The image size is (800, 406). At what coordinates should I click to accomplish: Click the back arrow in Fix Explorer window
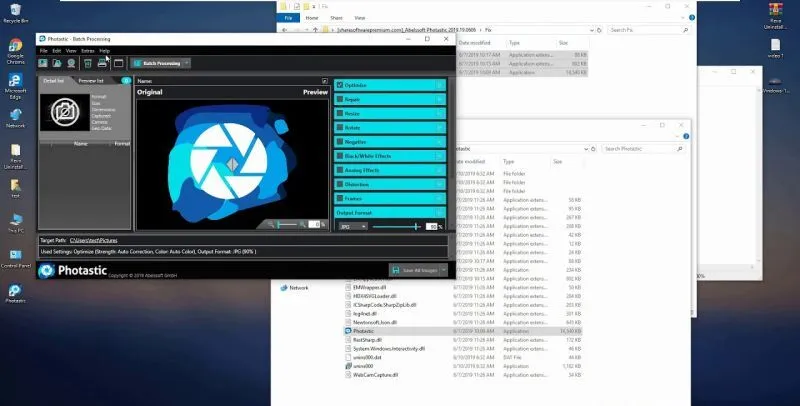point(284,30)
